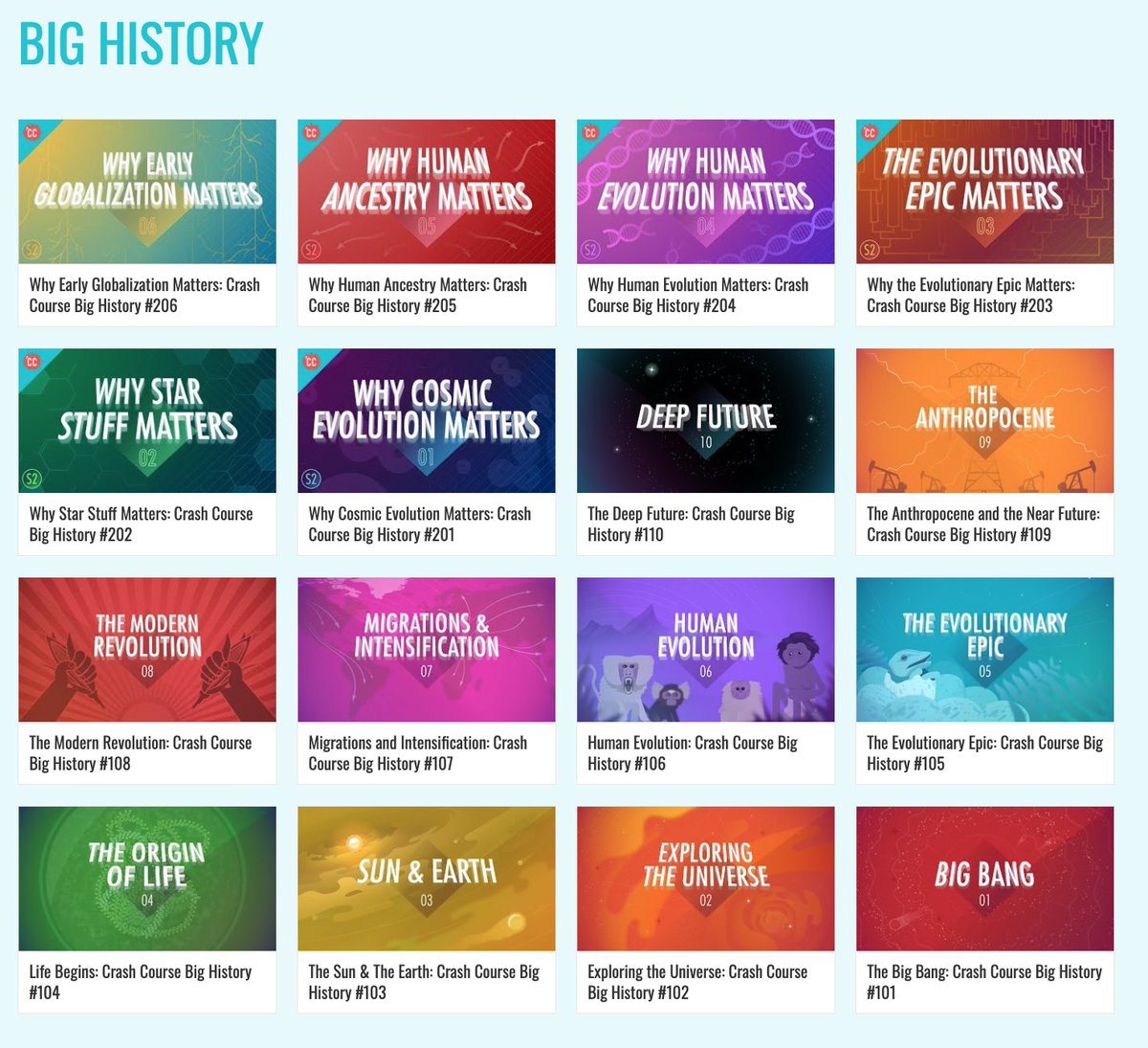The height and width of the screenshot is (1048, 1148).
Task: Click S2 badge on Why Human Evolution thumbnail
Action: [591, 250]
